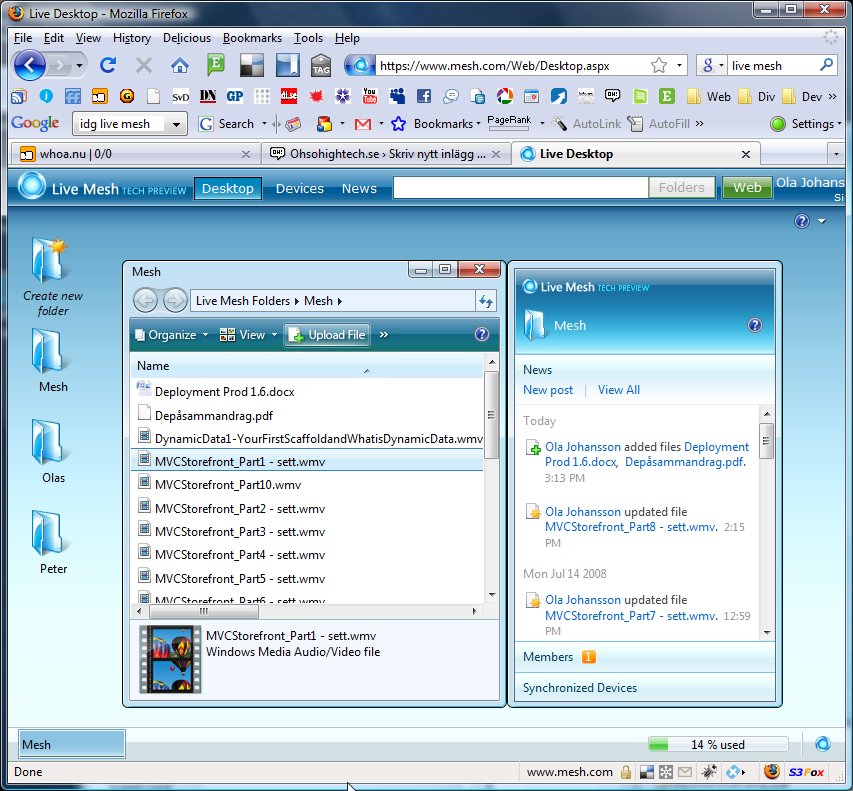Show more Mesh toolbar commands via the chevron

[384, 335]
